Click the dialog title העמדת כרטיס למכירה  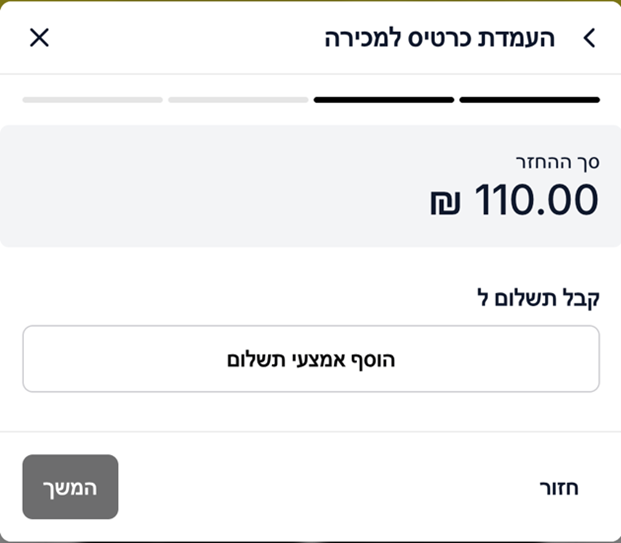coord(445,38)
